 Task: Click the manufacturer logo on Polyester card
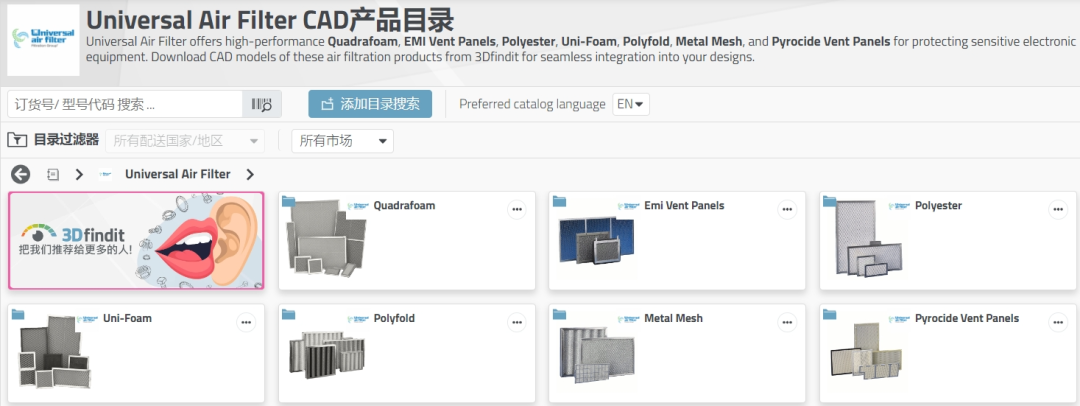[x=900, y=205]
